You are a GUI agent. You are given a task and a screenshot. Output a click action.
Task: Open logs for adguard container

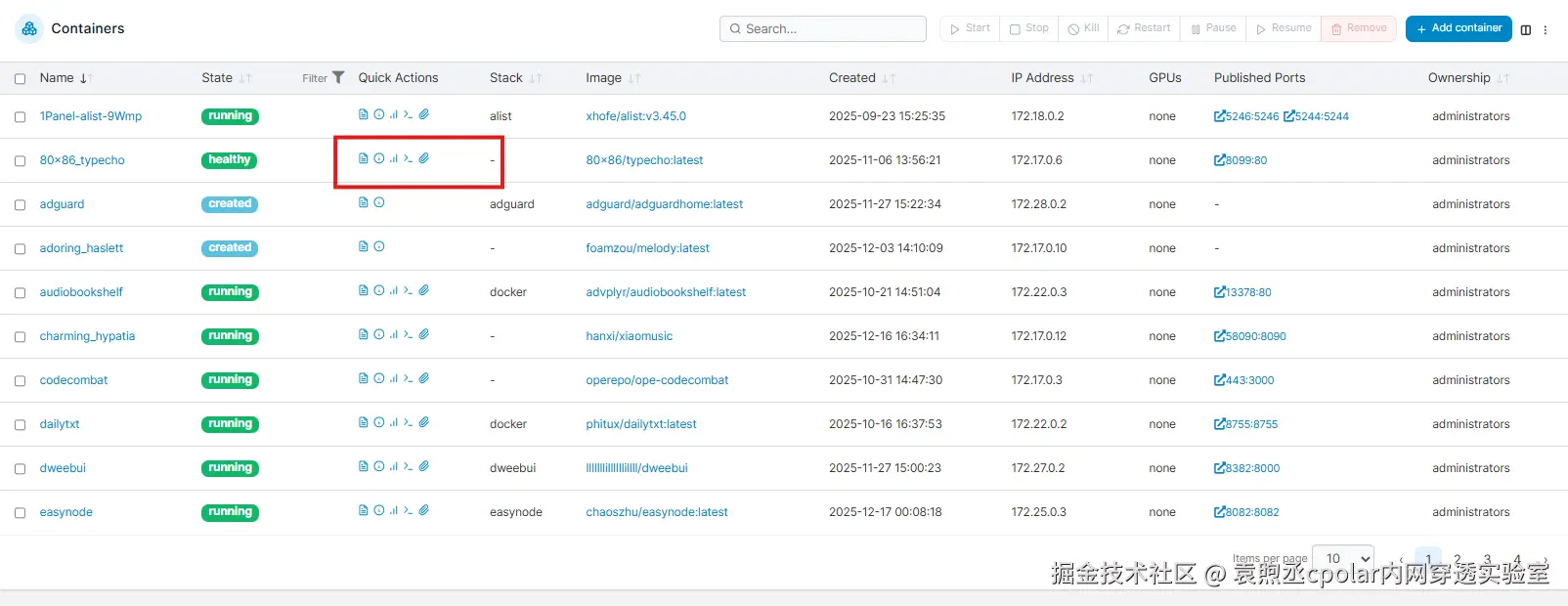(364, 202)
